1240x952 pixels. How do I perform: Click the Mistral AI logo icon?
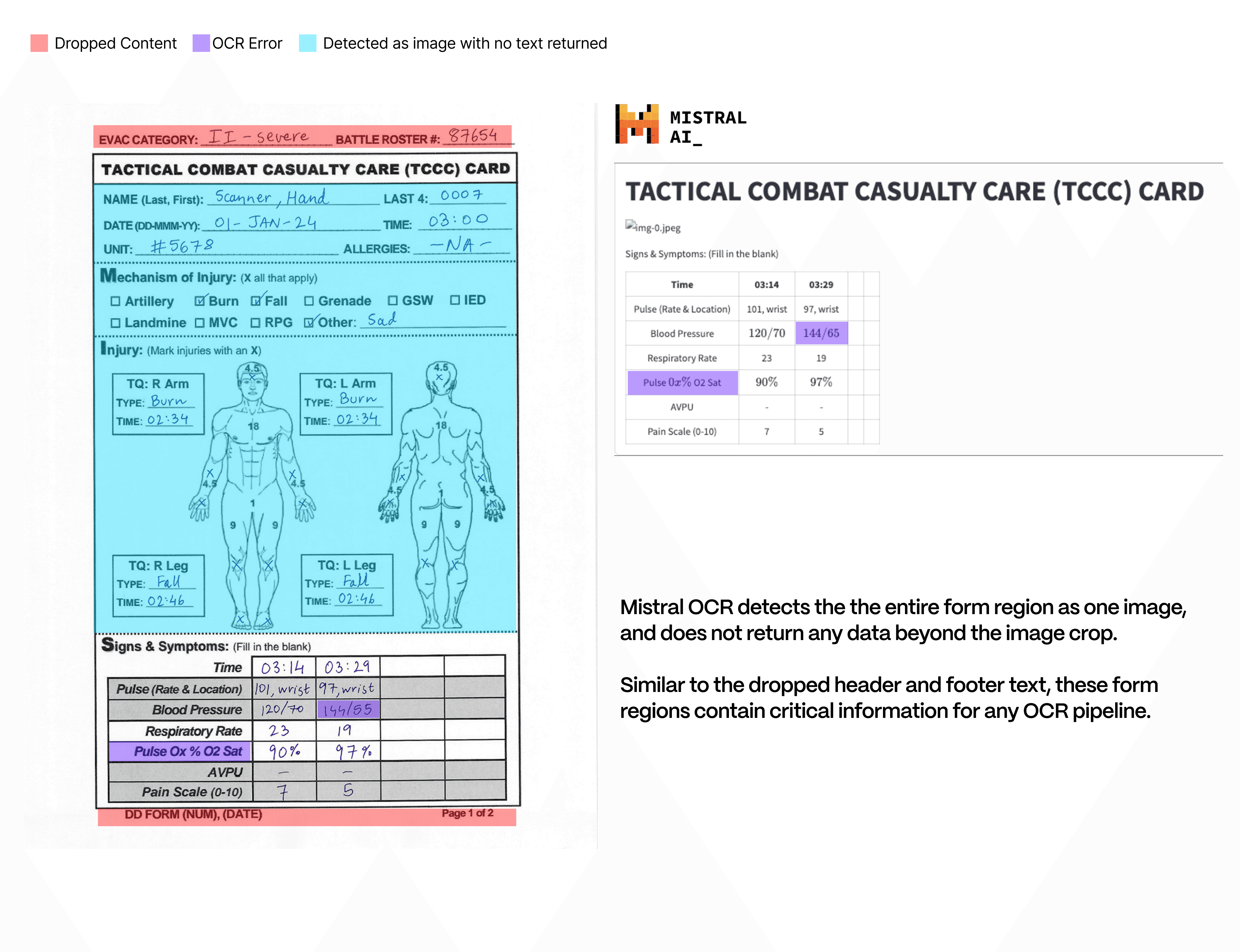pos(637,124)
